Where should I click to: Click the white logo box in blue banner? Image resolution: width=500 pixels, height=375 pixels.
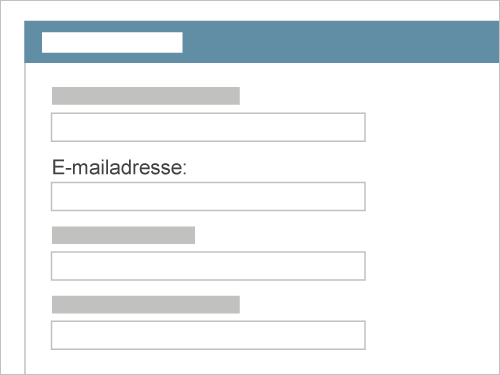point(112,42)
